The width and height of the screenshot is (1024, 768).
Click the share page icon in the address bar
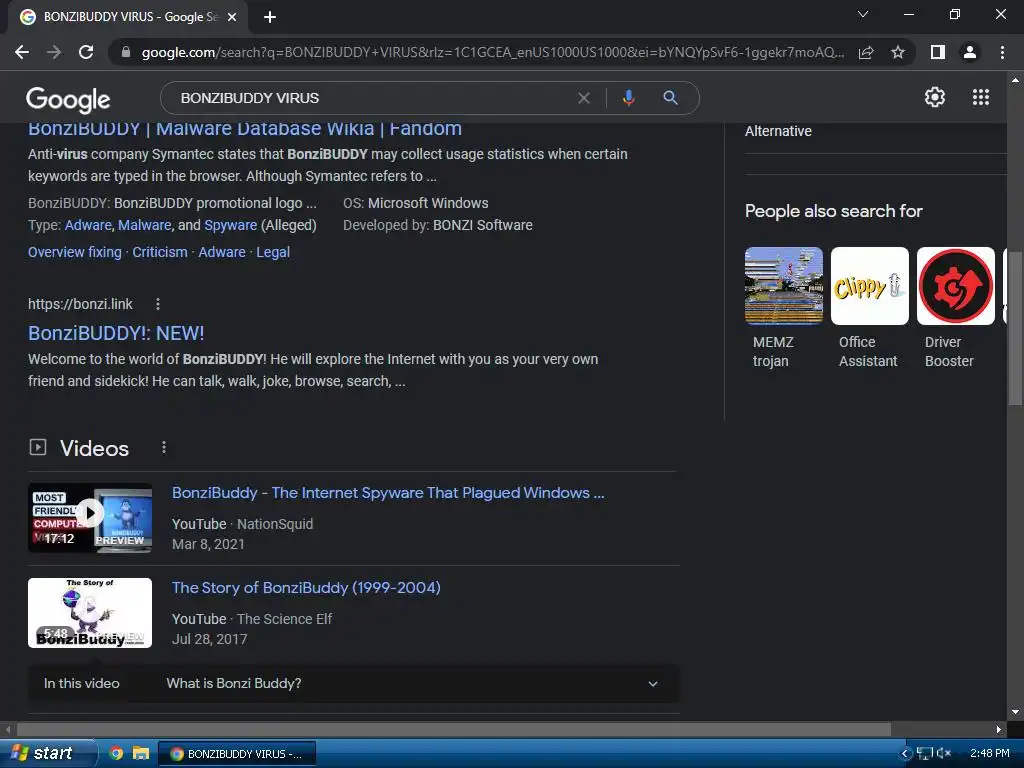[x=866, y=52]
